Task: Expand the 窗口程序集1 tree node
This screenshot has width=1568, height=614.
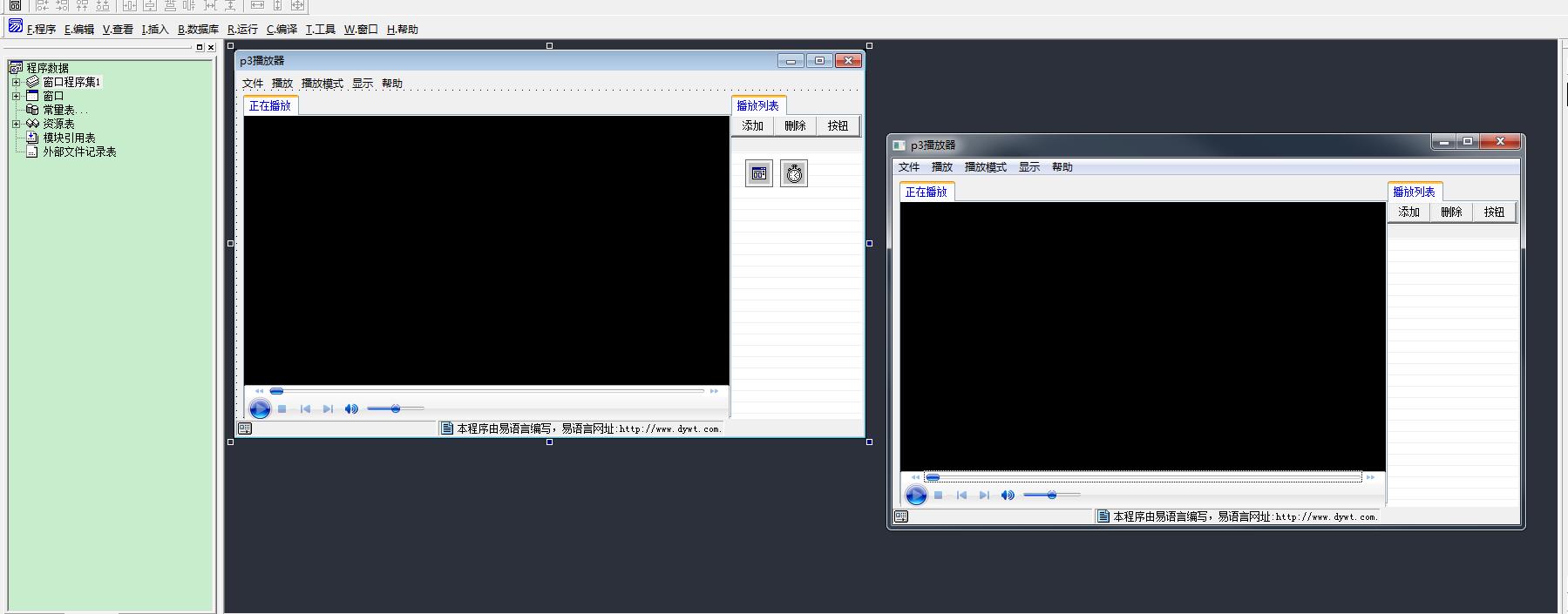Action: coord(16,82)
